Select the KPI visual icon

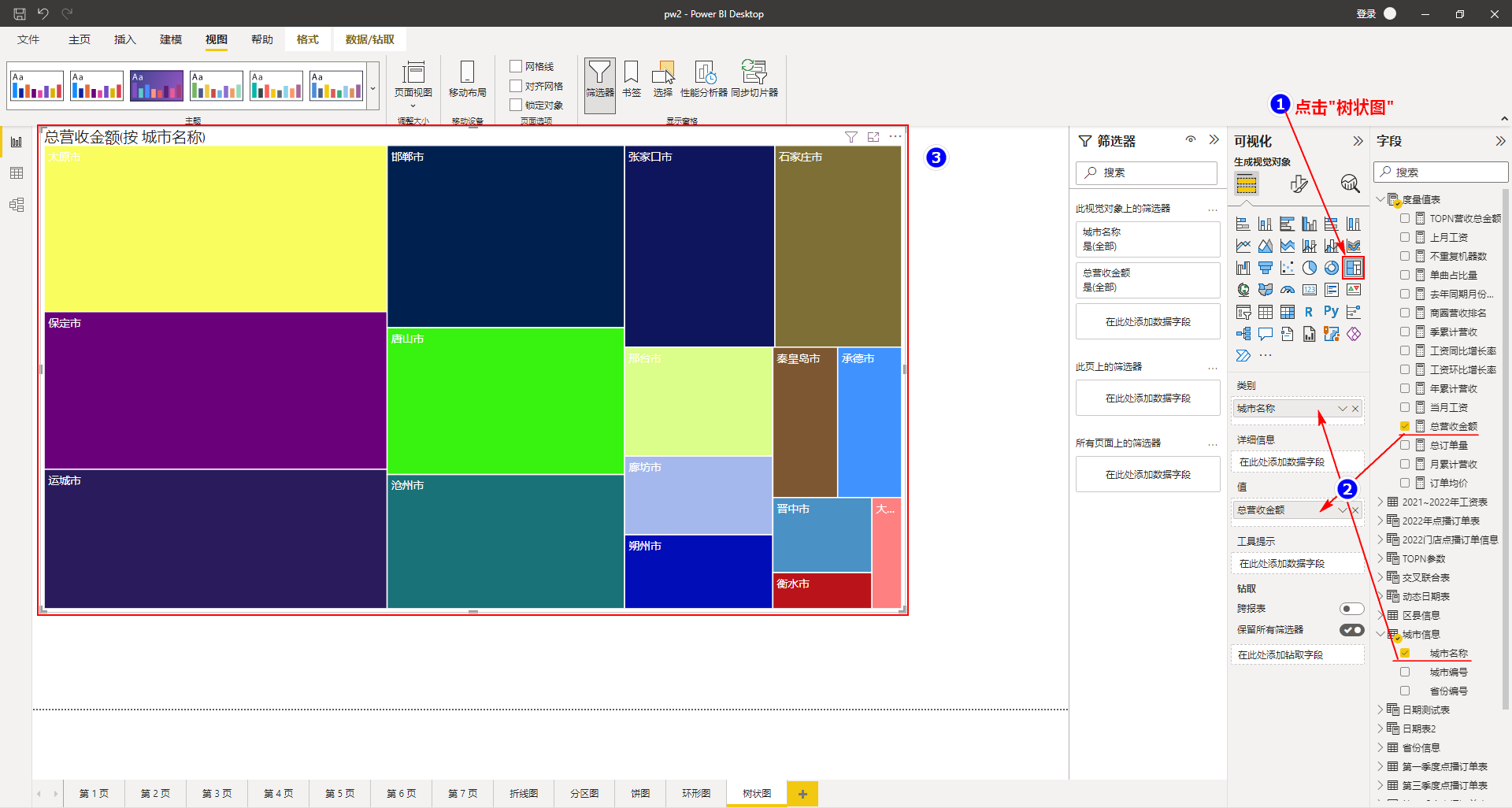pos(1353,290)
